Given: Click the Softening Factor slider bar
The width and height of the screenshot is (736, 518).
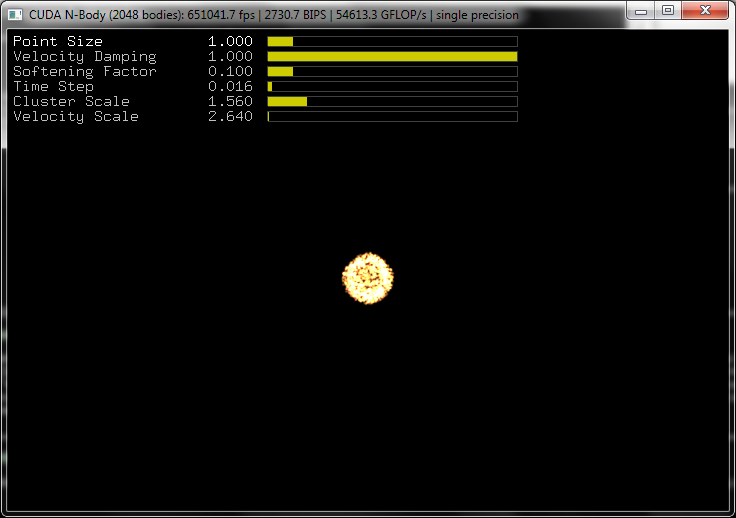Looking at the screenshot, I should pyautogui.click(x=392, y=72).
